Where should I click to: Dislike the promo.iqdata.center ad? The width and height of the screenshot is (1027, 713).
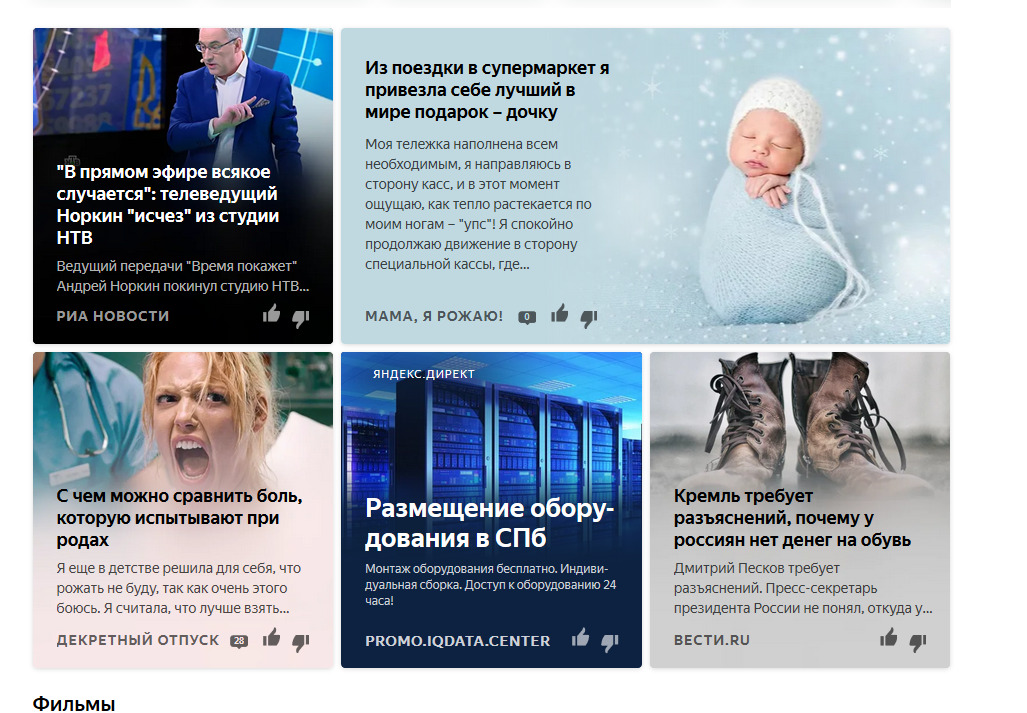click(610, 642)
